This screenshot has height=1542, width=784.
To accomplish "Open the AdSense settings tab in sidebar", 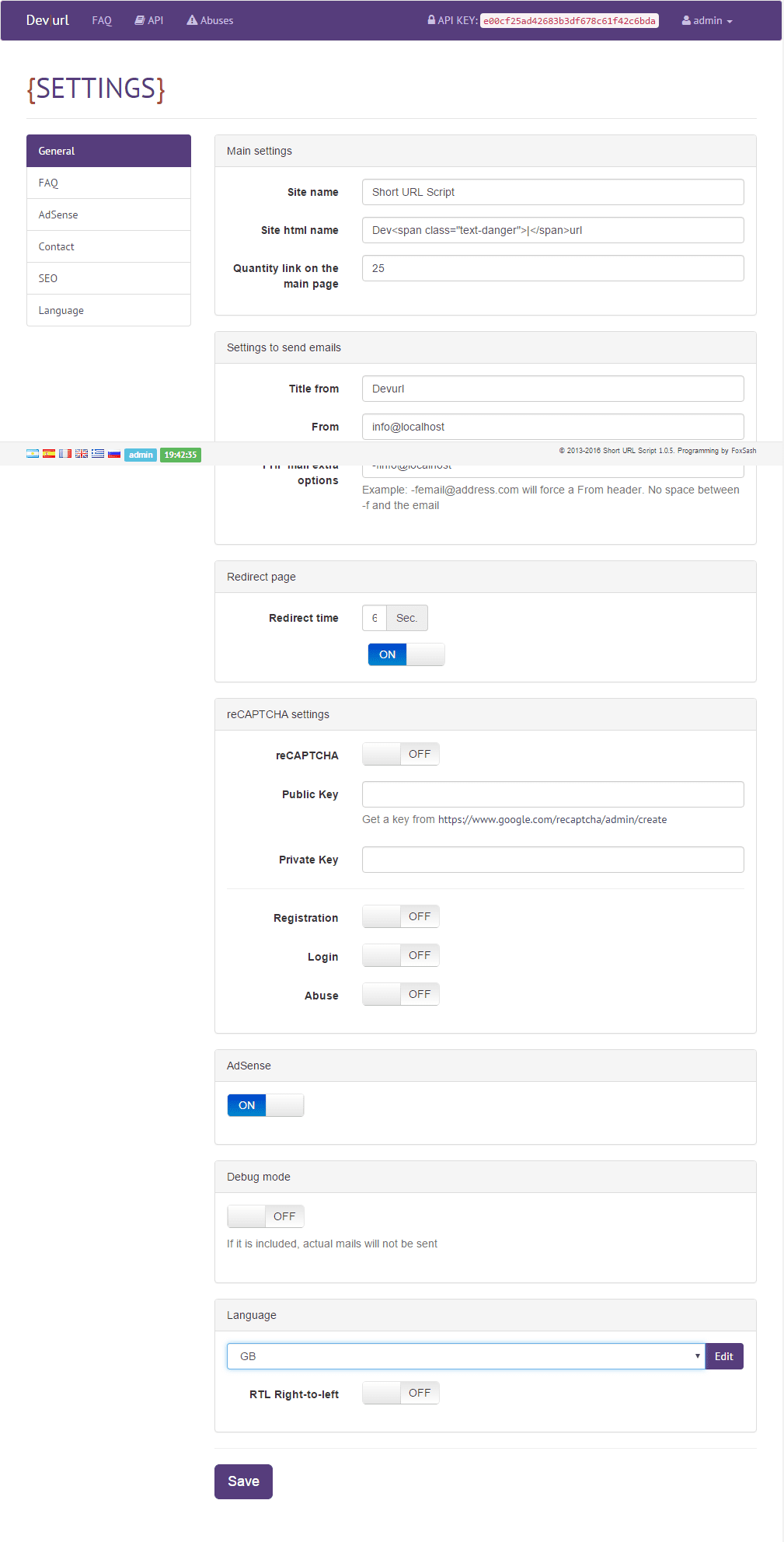I will coord(109,215).
